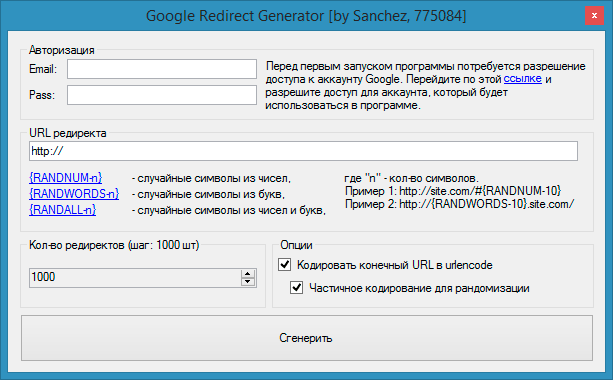Click the URL редиректа text field
The height and width of the screenshot is (380, 613).
point(303,151)
